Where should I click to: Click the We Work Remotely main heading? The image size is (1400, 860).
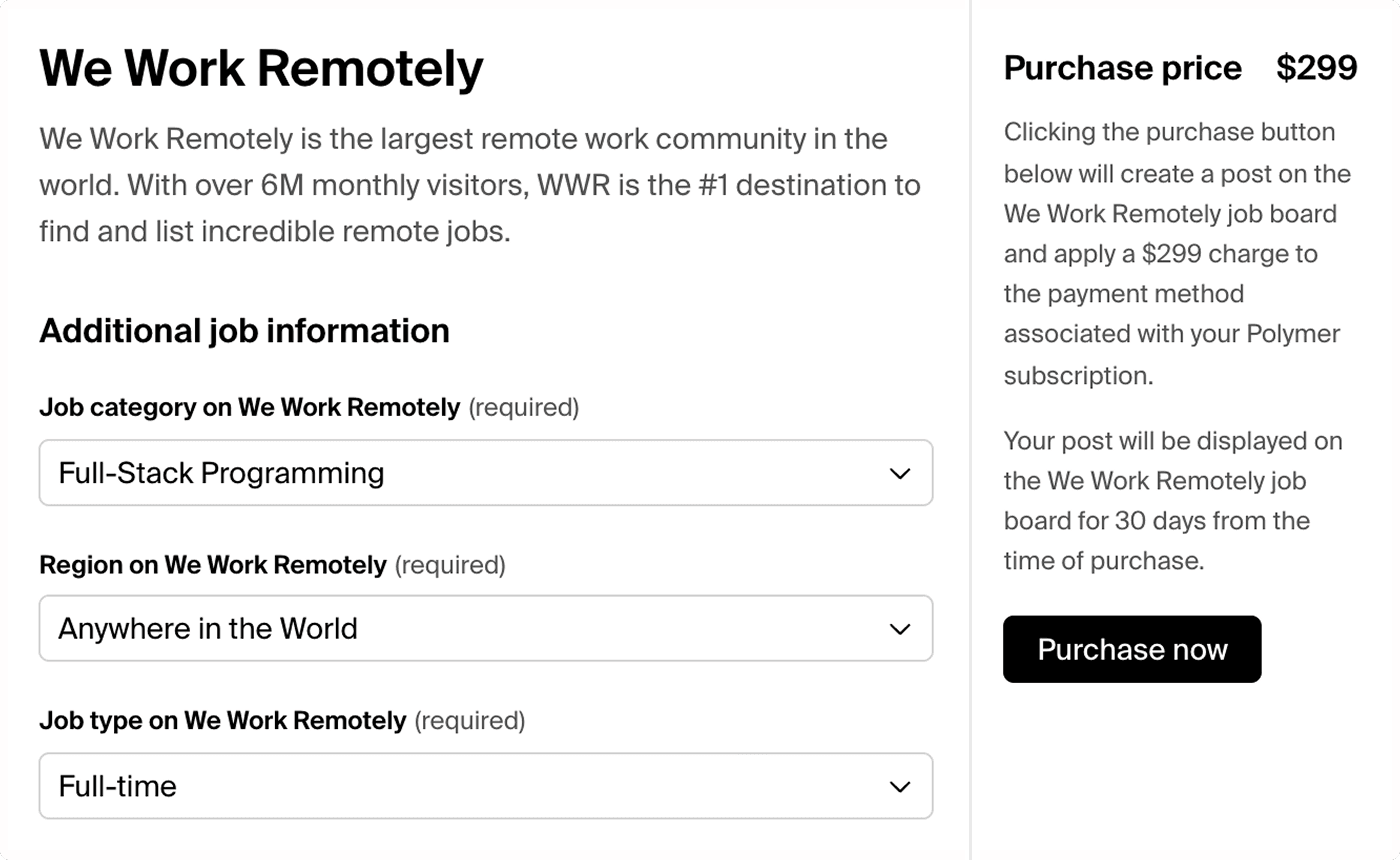pyautogui.click(x=261, y=68)
